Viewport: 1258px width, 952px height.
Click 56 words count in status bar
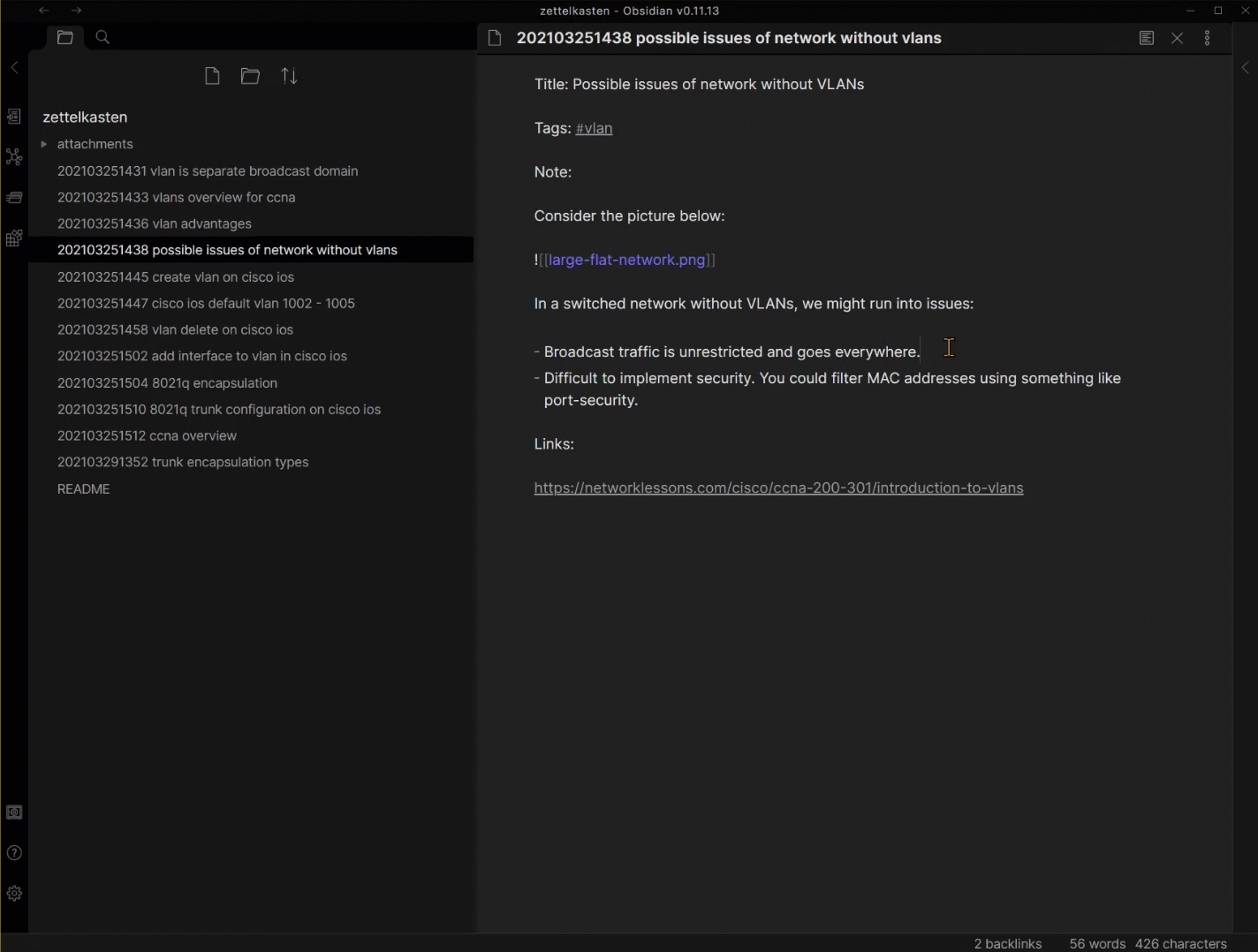(1097, 943)
